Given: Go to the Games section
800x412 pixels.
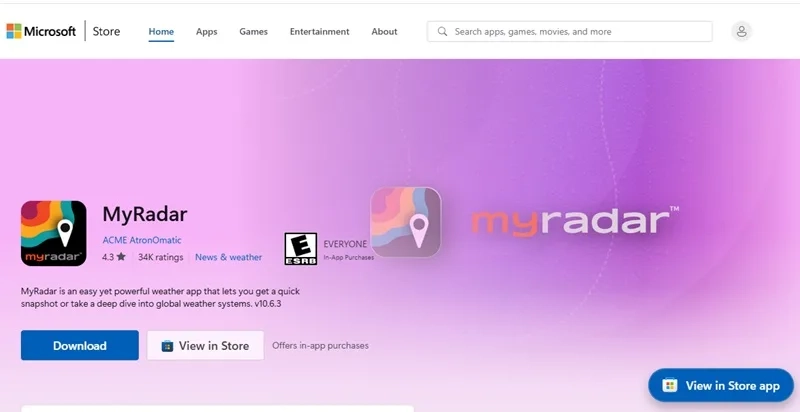Looking at the screenshot, I should pyautogui.click(x=253, y=32).
